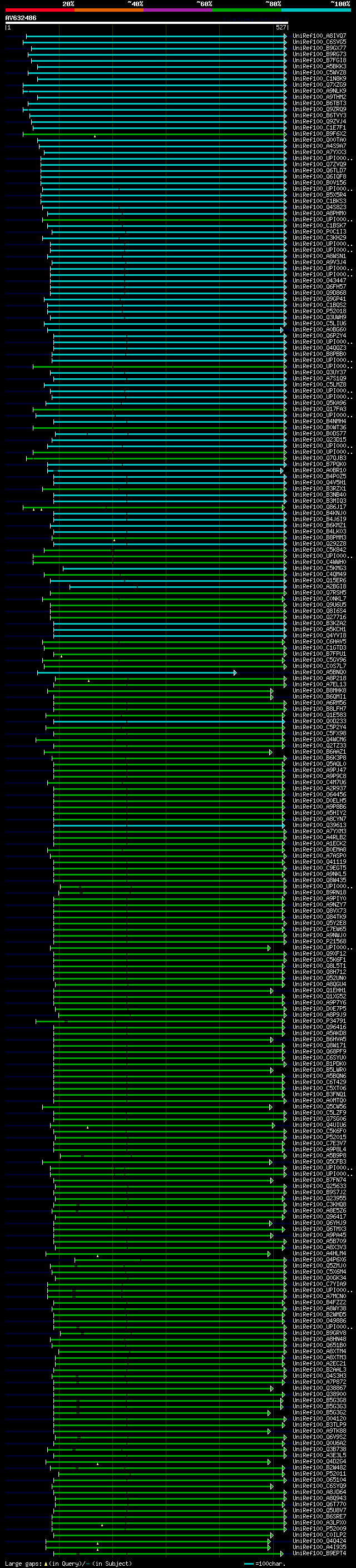
Task: Click the UniRef100_A4S9A7 label
Action: click(x=319, y=146)
